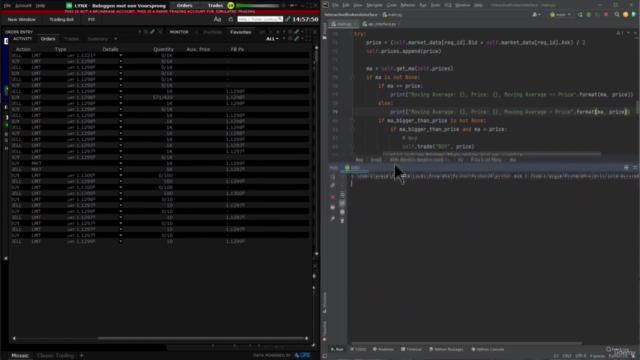Expand details arrow for 571/429 quantity order row
The height and width of the screenshot is (360, 640).
pos(120,97)
